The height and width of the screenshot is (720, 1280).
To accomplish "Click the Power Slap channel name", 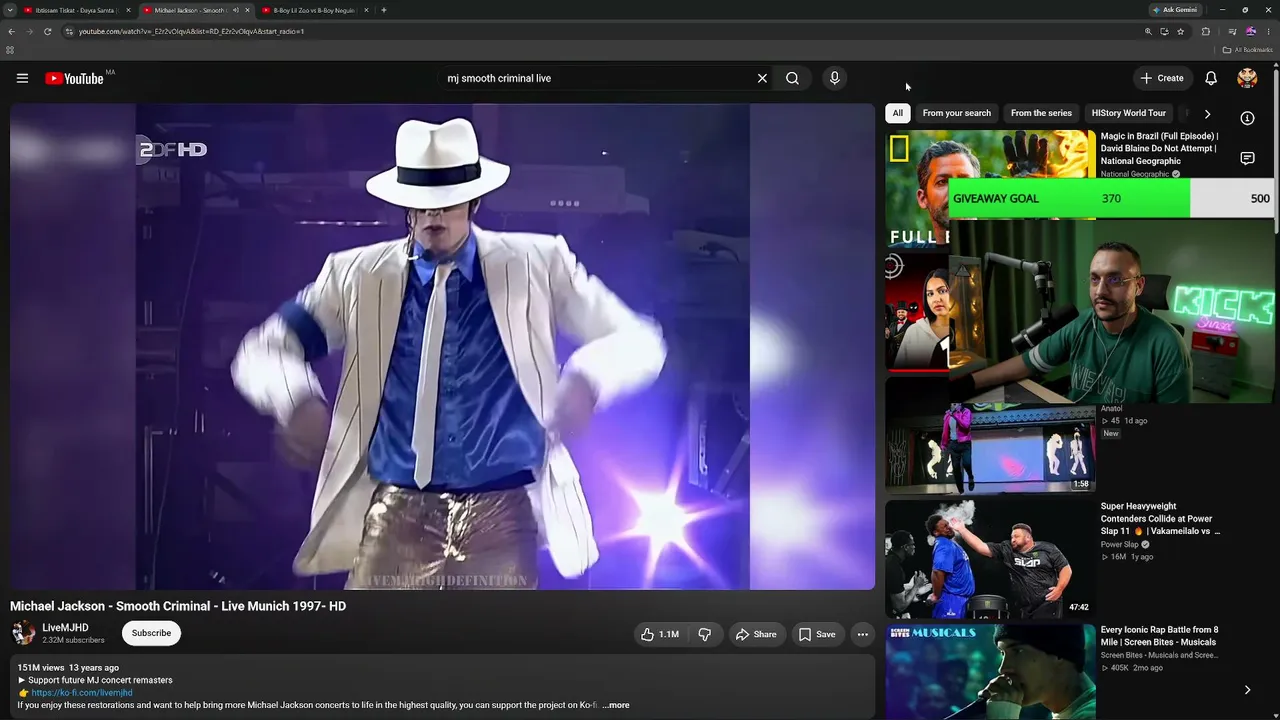I will pyautogui.click(x=1120, y=544).
